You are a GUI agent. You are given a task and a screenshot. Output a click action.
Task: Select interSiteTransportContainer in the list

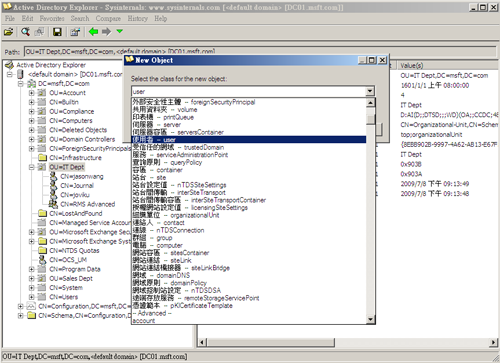249,200
